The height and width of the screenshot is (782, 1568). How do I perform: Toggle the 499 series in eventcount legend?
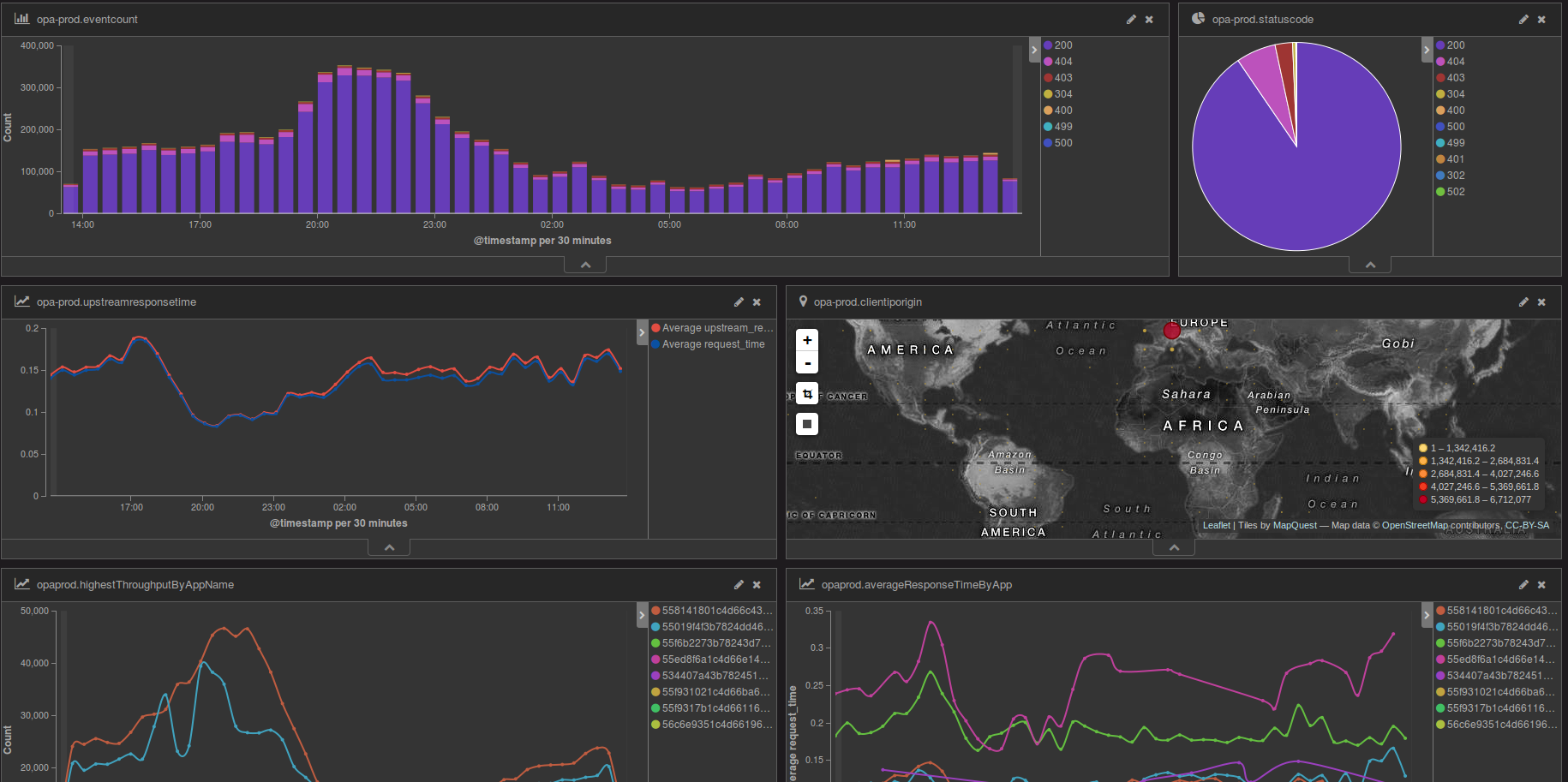1058,127
